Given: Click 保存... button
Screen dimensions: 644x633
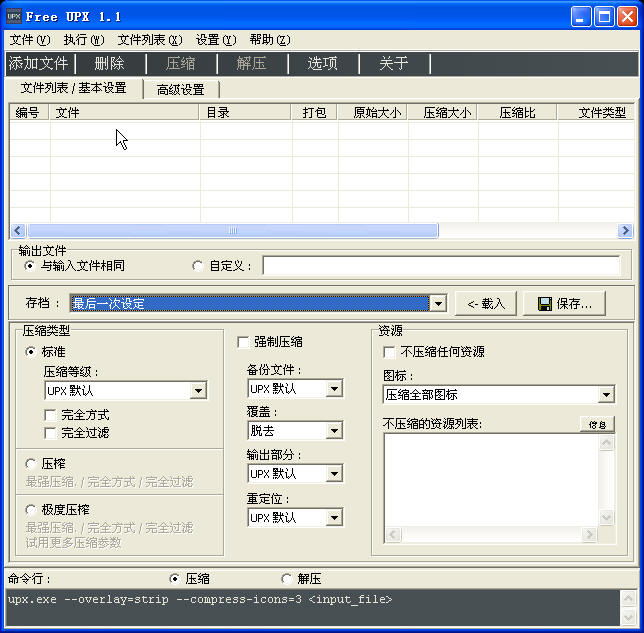Looking at the screenshot, I should pos(564,304).
